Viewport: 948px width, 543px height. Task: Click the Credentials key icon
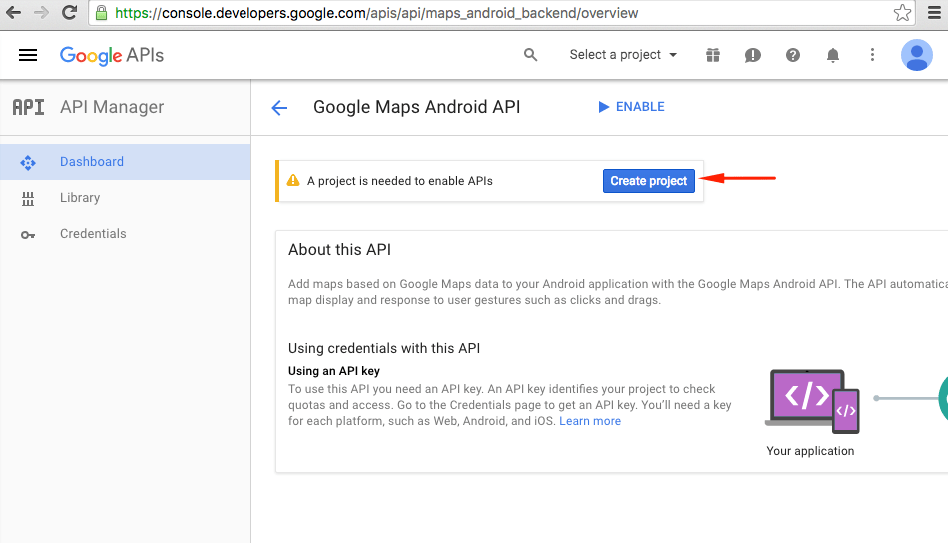[28, 235]
